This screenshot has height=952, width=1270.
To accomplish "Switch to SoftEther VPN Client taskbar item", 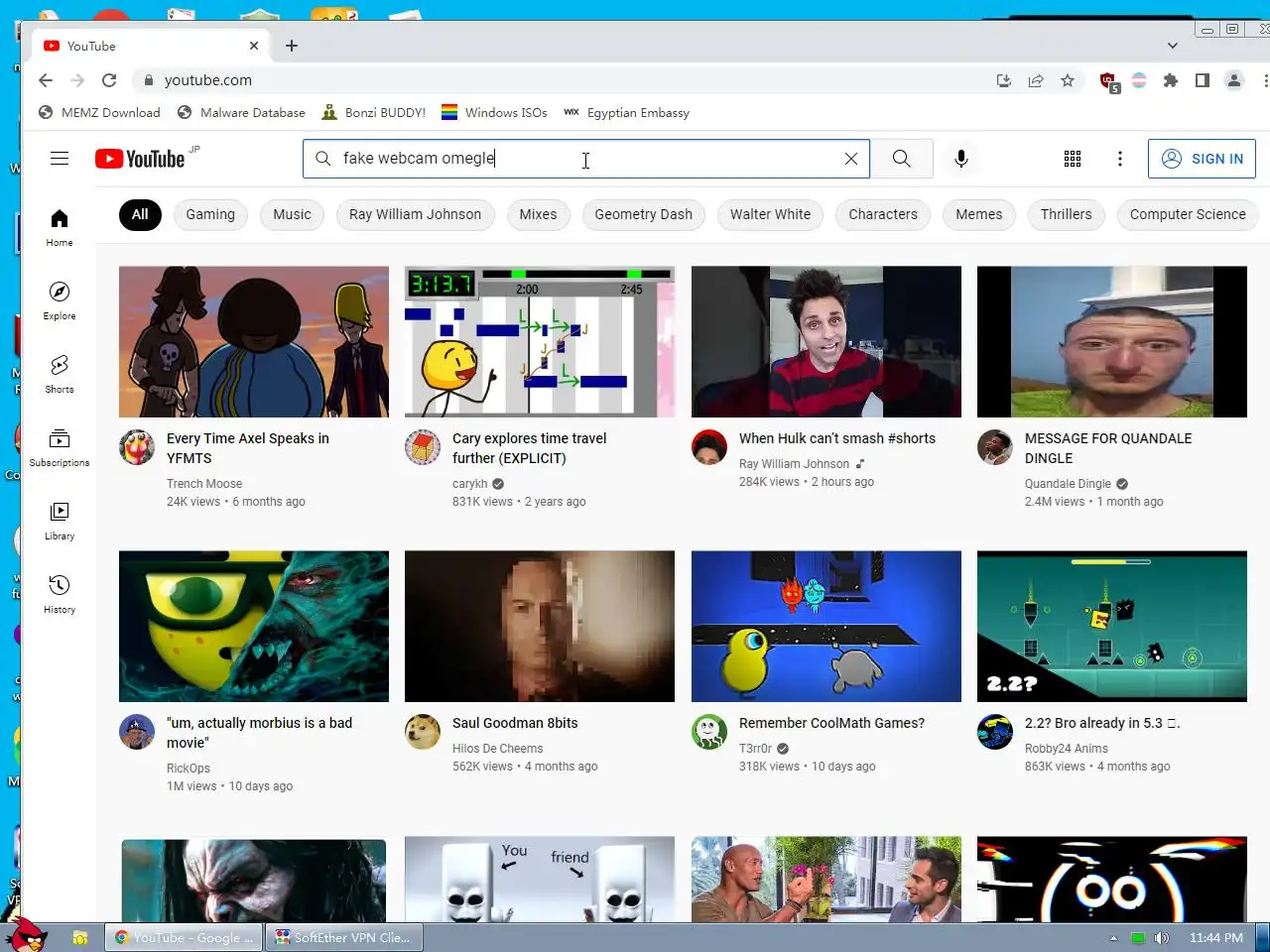I will coord(344,937).
